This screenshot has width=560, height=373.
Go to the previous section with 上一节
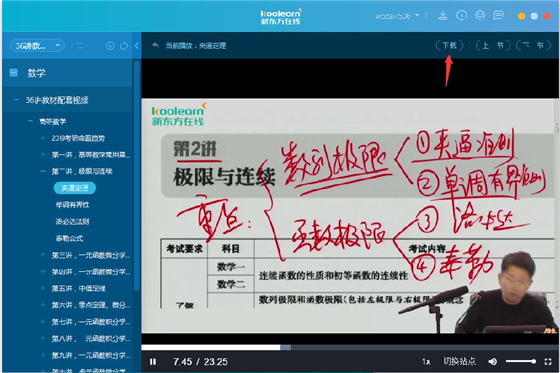(x=493, y=45)
